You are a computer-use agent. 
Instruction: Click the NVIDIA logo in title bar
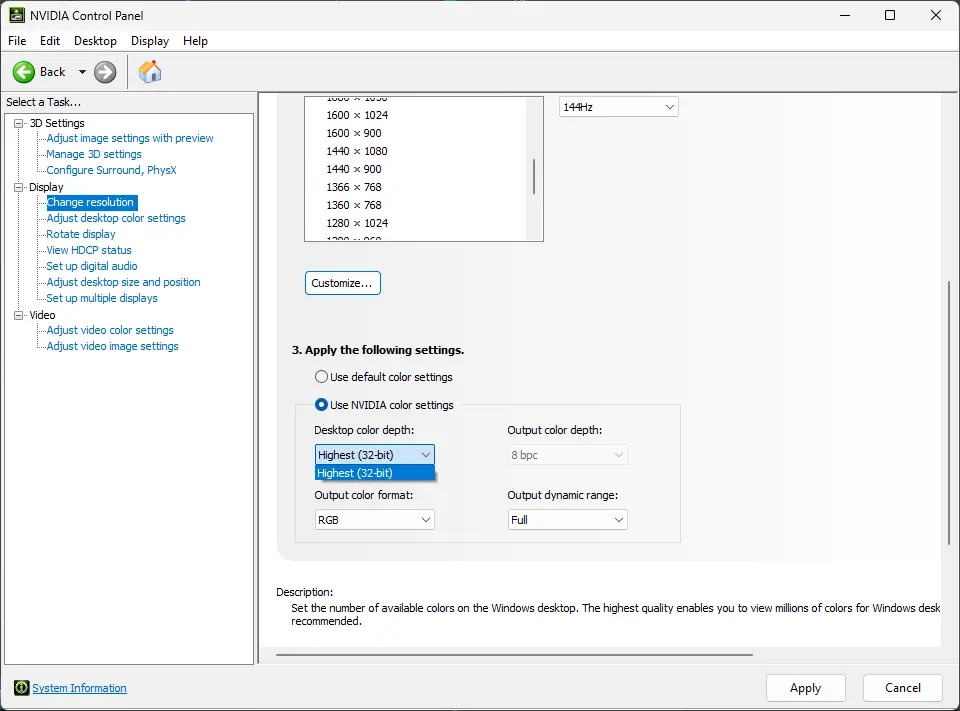pyautogui.click(x=17, y=15)
